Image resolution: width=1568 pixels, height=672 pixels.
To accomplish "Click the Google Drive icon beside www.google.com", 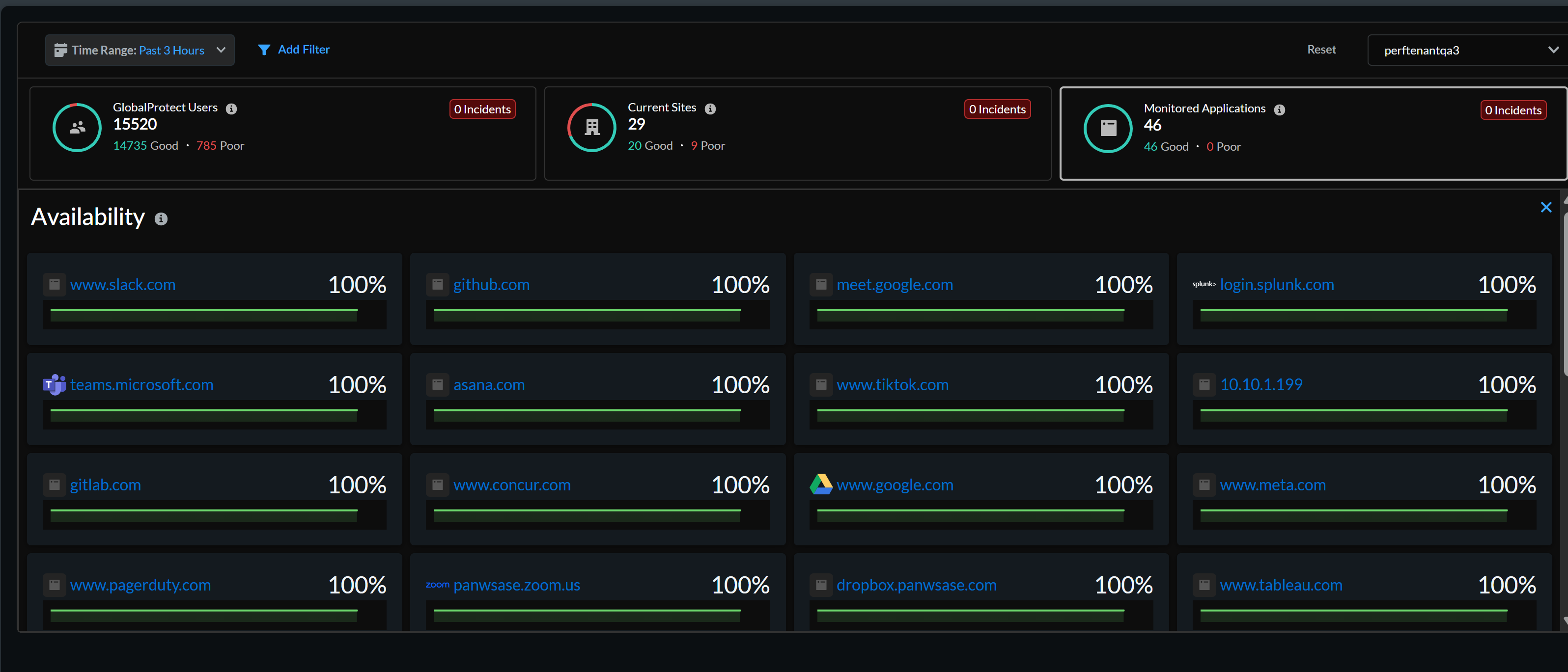I will (x=820, y=484).
